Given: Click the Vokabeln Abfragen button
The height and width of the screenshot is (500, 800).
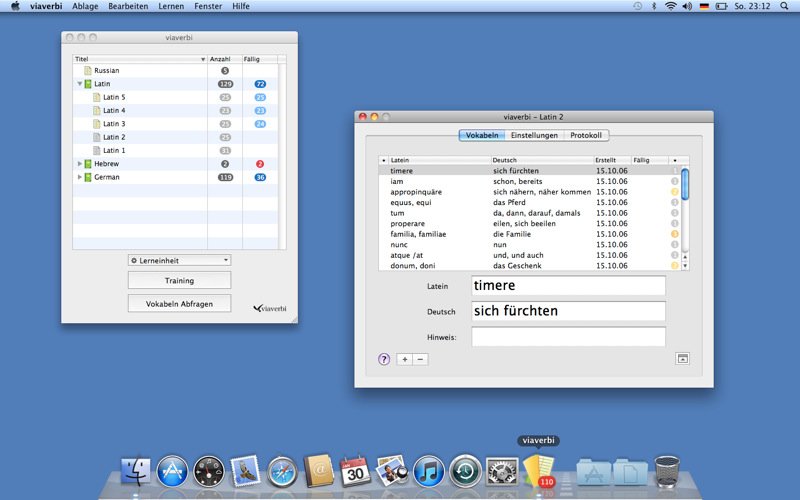Looking at the screenshot, I should (179, 303).
